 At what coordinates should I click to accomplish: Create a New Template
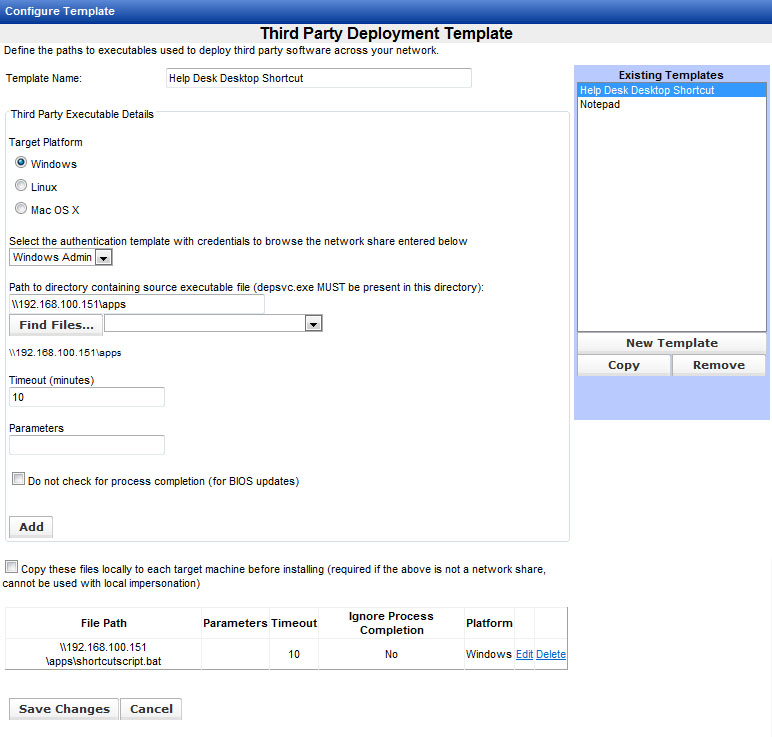coord(671,343)
